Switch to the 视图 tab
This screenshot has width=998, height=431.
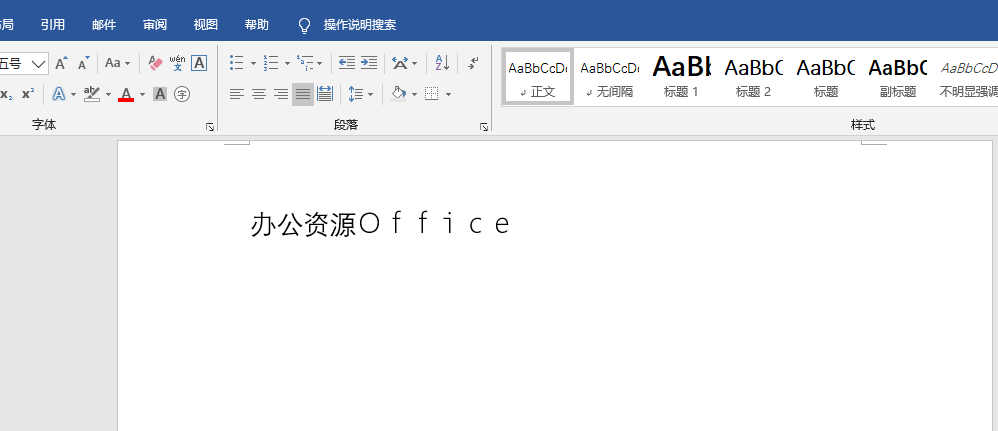[x=206, y=25]
